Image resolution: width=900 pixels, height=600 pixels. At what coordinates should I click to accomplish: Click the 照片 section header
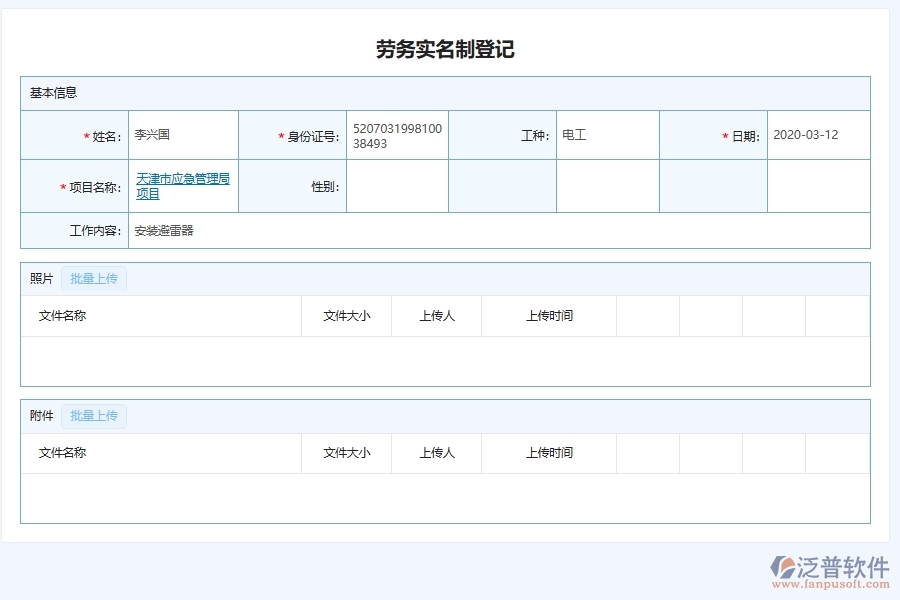40,278
